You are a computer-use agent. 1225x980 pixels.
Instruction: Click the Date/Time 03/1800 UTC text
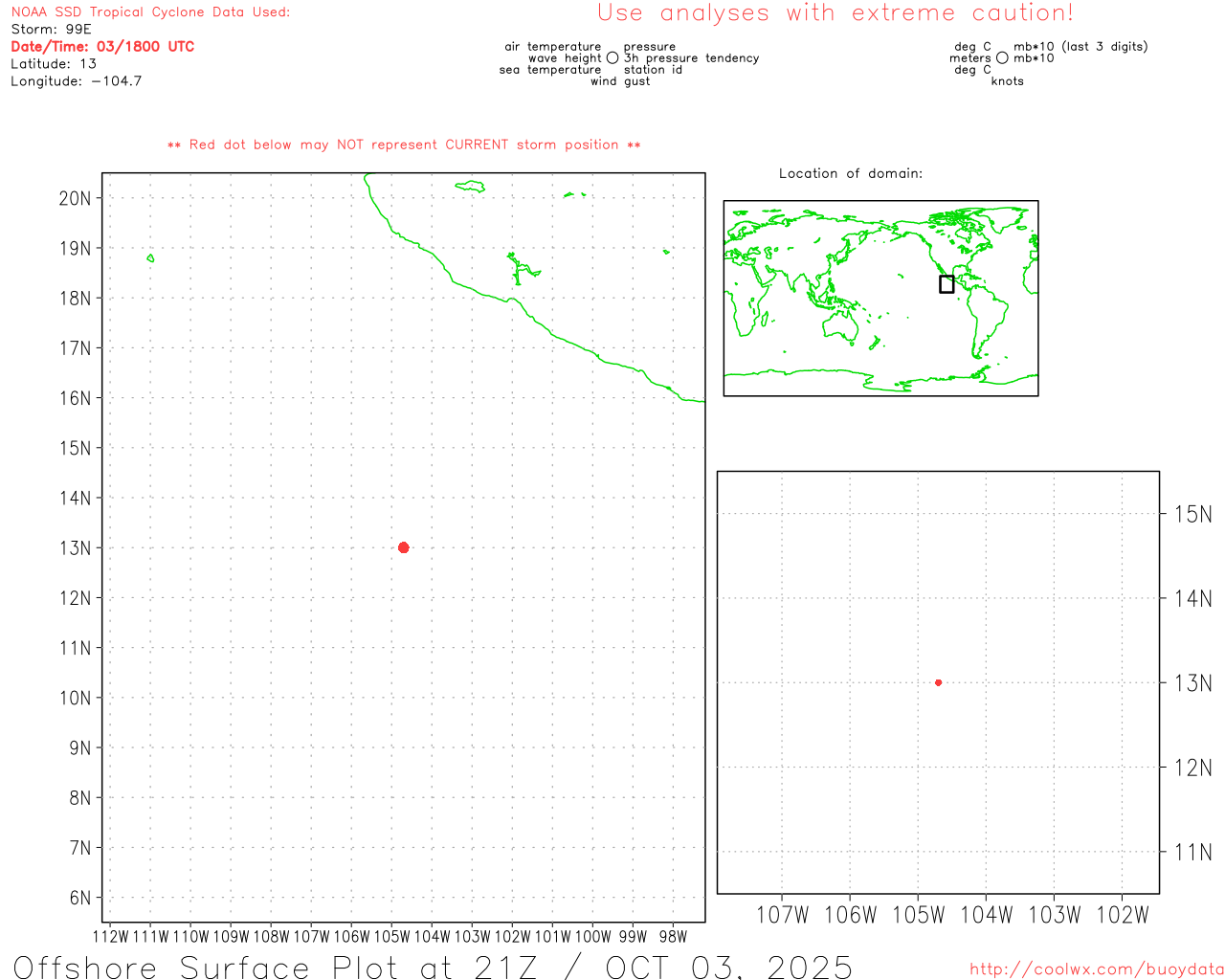coord(102,46)
